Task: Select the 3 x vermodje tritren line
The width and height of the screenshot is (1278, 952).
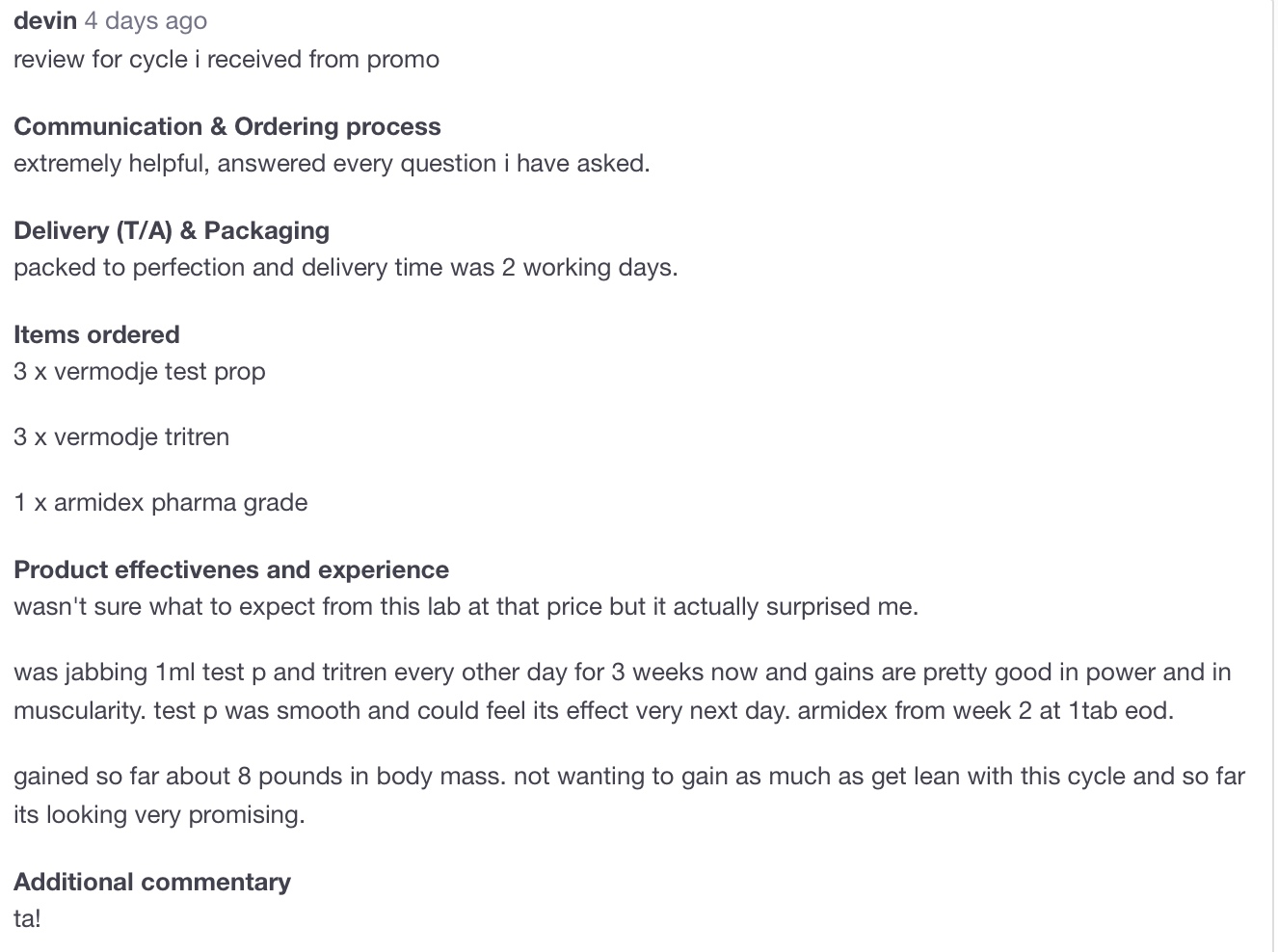Action: tap(121, 437)
